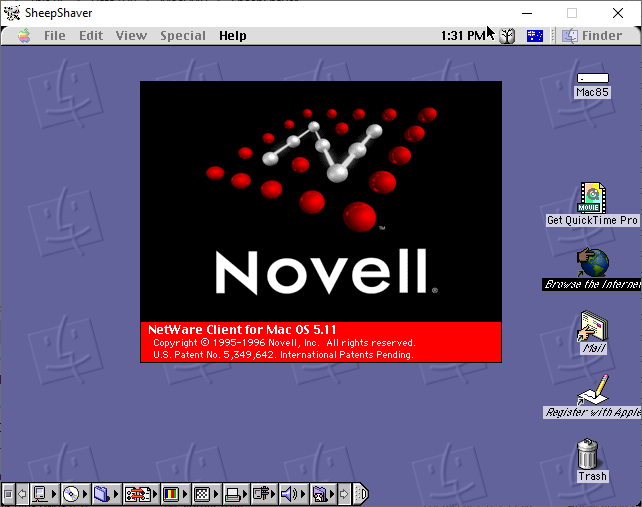Open the AppleTalk switch Control Strip module
The width and height of the screenshot is (642, 507).
pos(45,494)
